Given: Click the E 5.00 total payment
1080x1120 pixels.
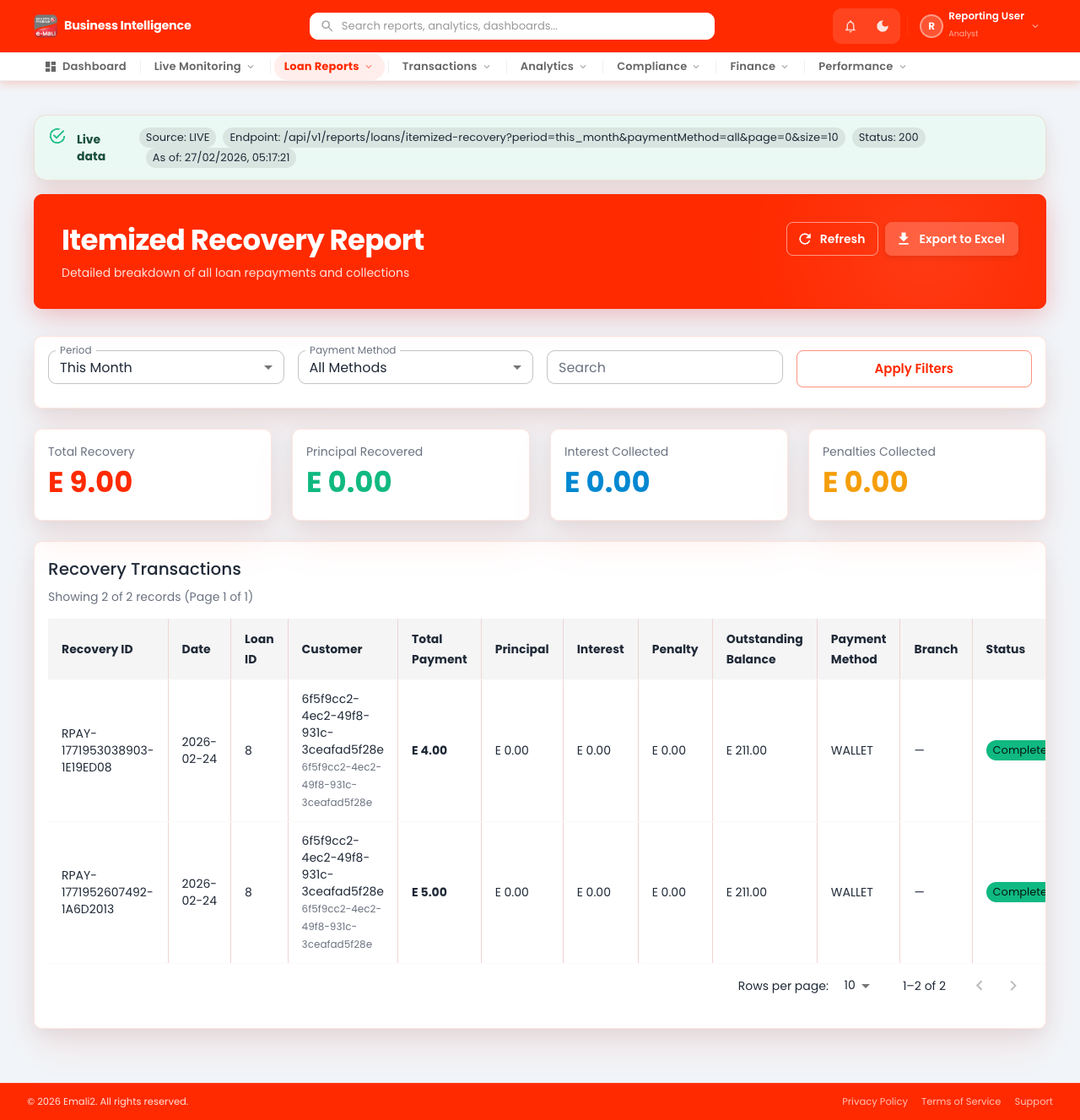Looking at the screenshot, I should point(429,892).
